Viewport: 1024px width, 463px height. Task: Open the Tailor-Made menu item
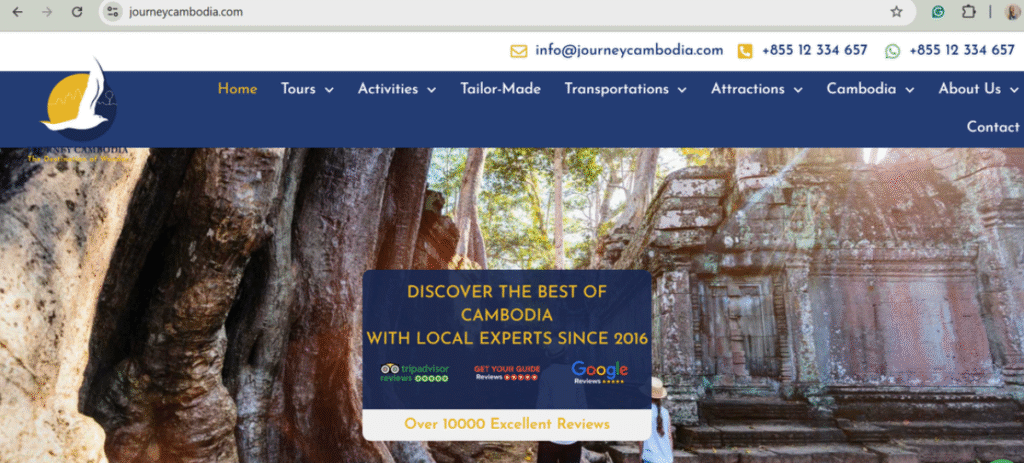[x=500, y=89]
